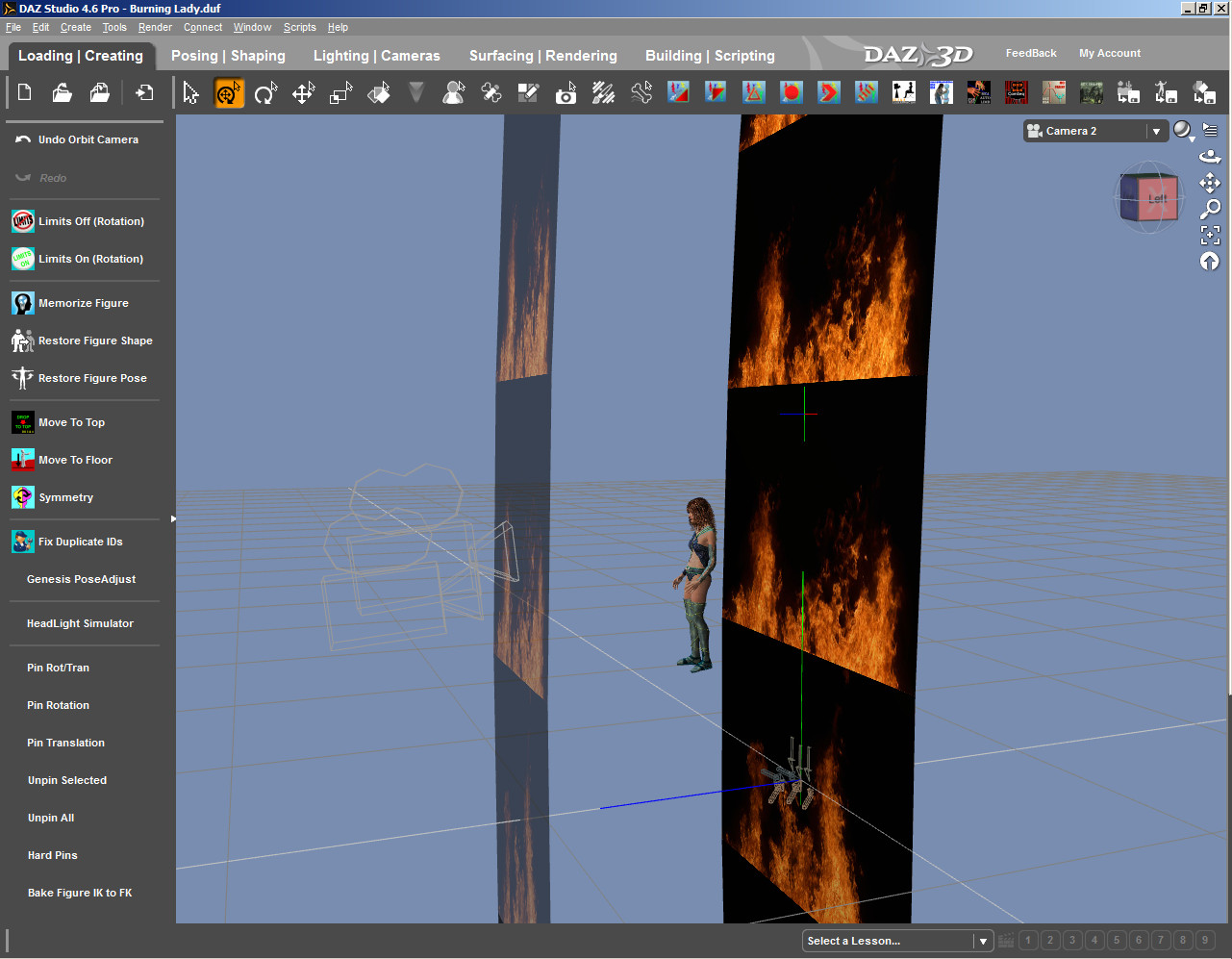
Task: Open the My Account link
Action: tap(1110, 53)
